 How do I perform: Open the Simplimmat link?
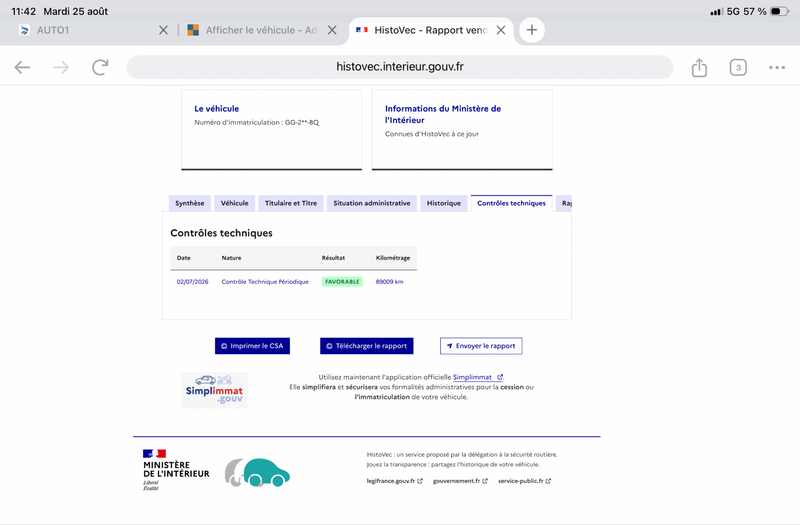tap(478, 377)
